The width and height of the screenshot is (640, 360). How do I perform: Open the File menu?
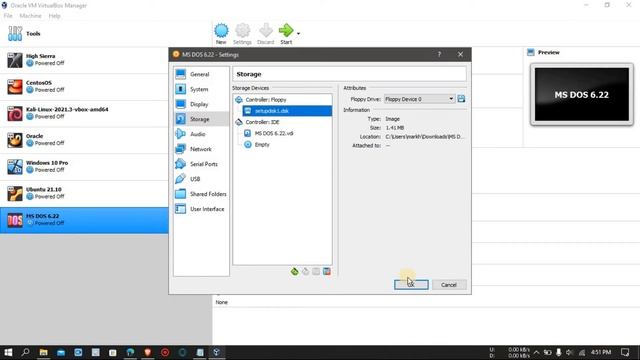[x=8, y=16]
